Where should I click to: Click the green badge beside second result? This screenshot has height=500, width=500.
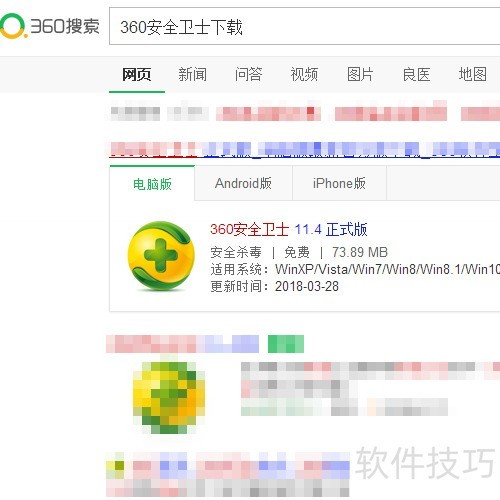[x=286, y=344]
